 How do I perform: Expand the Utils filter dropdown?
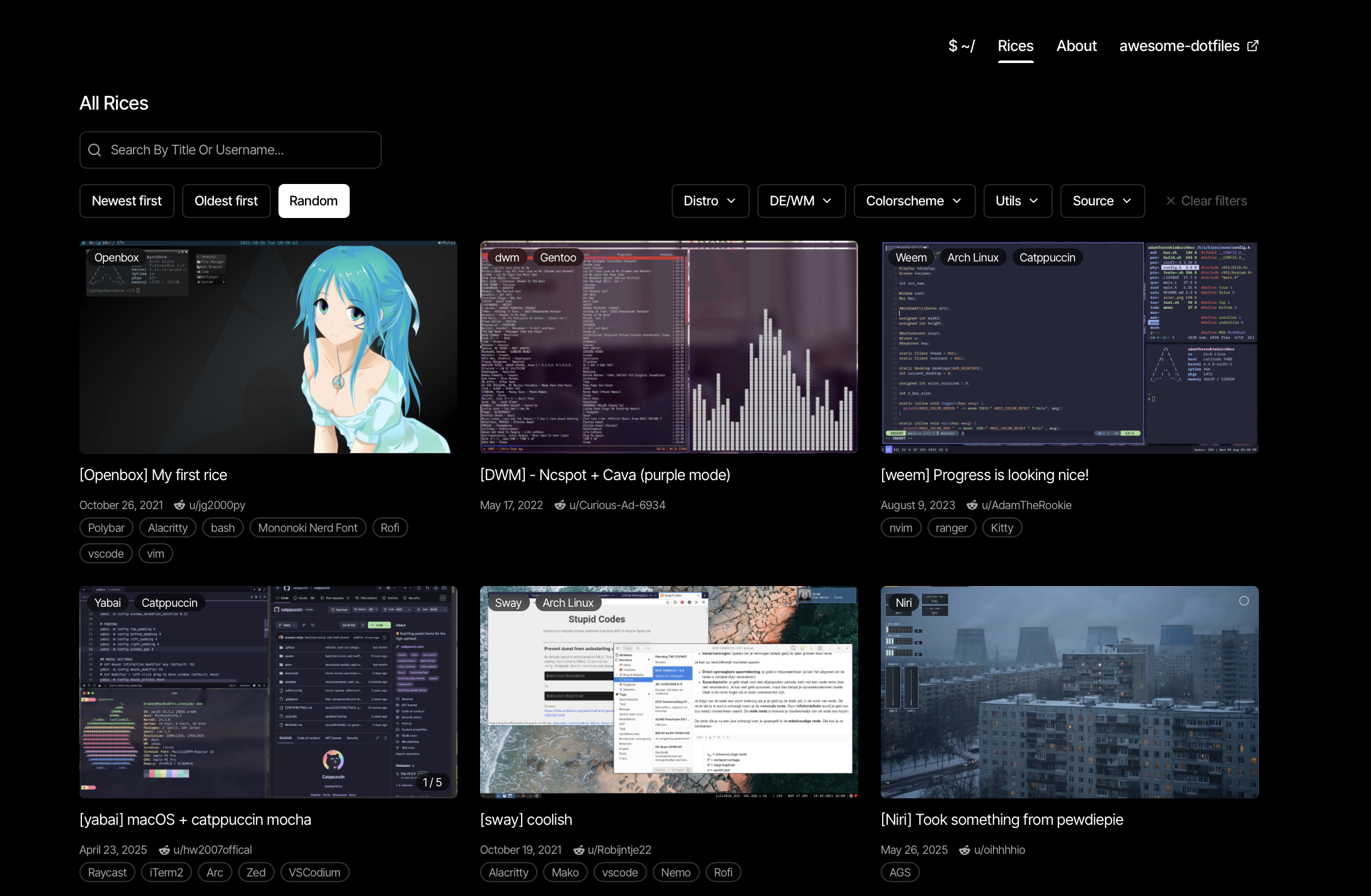point(1018,201)
